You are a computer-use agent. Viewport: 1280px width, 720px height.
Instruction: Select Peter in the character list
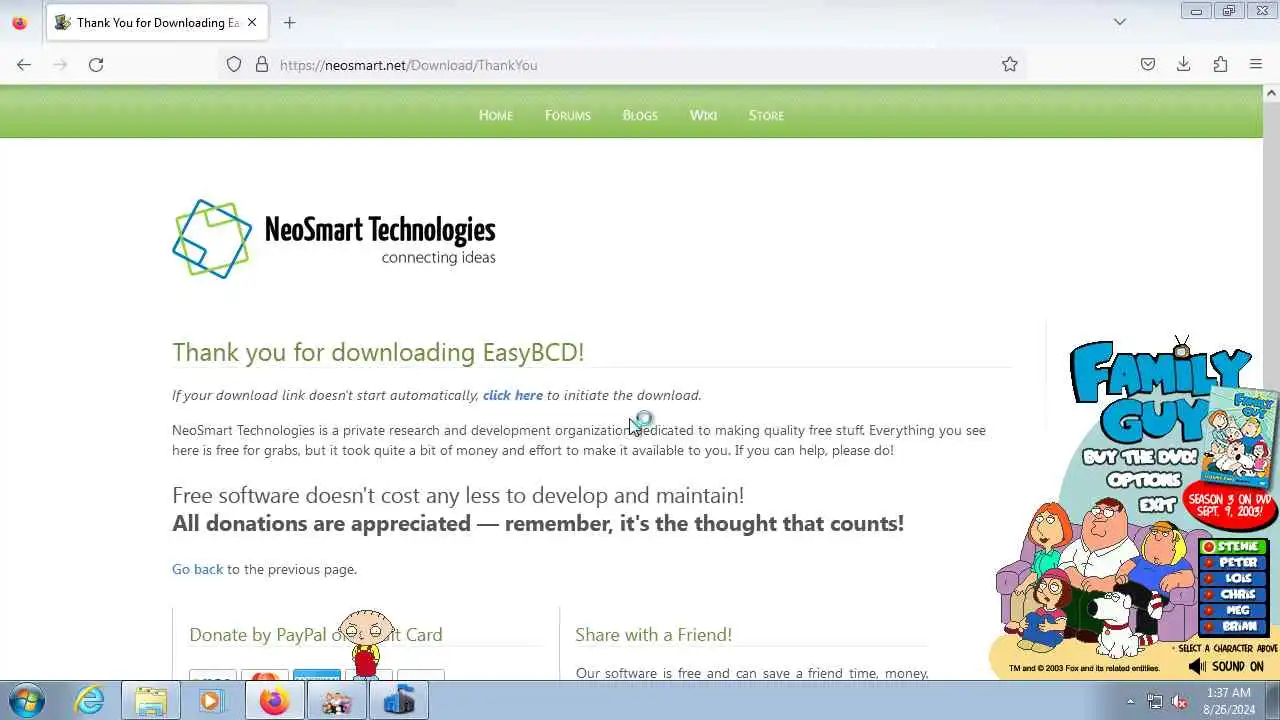pyautogui.click(x=1234, y=563)
